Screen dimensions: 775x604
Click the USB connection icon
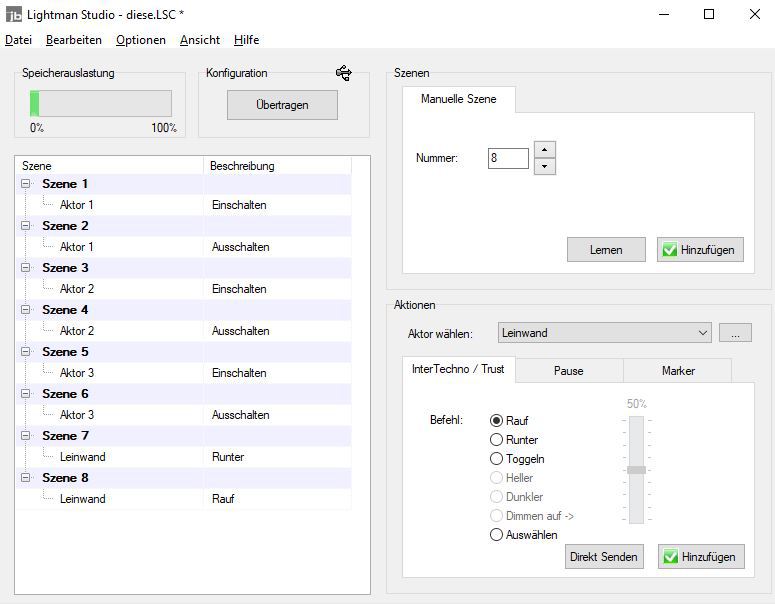coord(344,73)
